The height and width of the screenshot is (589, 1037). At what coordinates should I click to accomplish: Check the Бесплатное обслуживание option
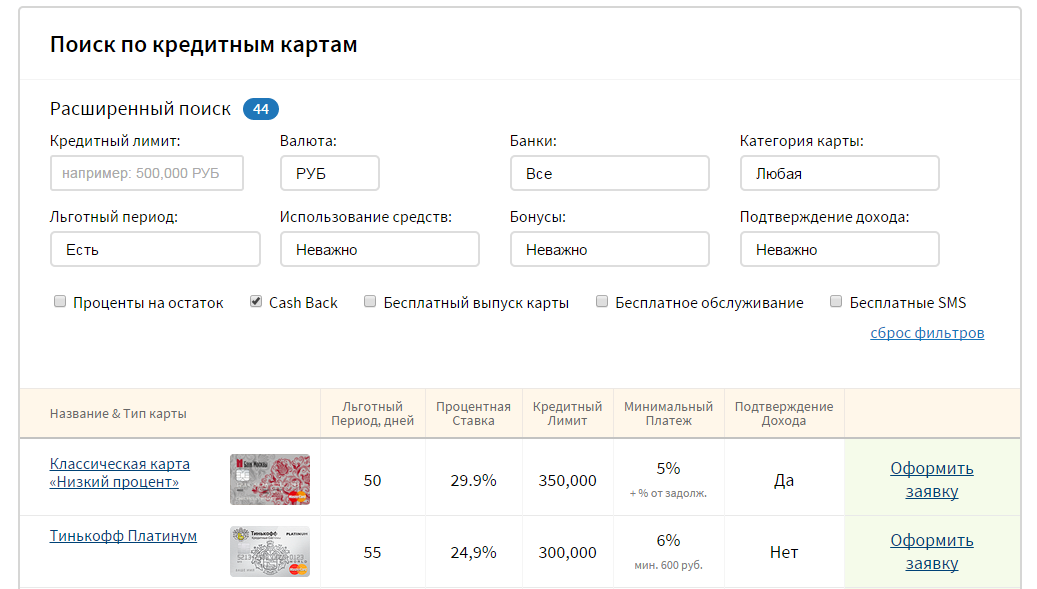[x=602, y=301]
